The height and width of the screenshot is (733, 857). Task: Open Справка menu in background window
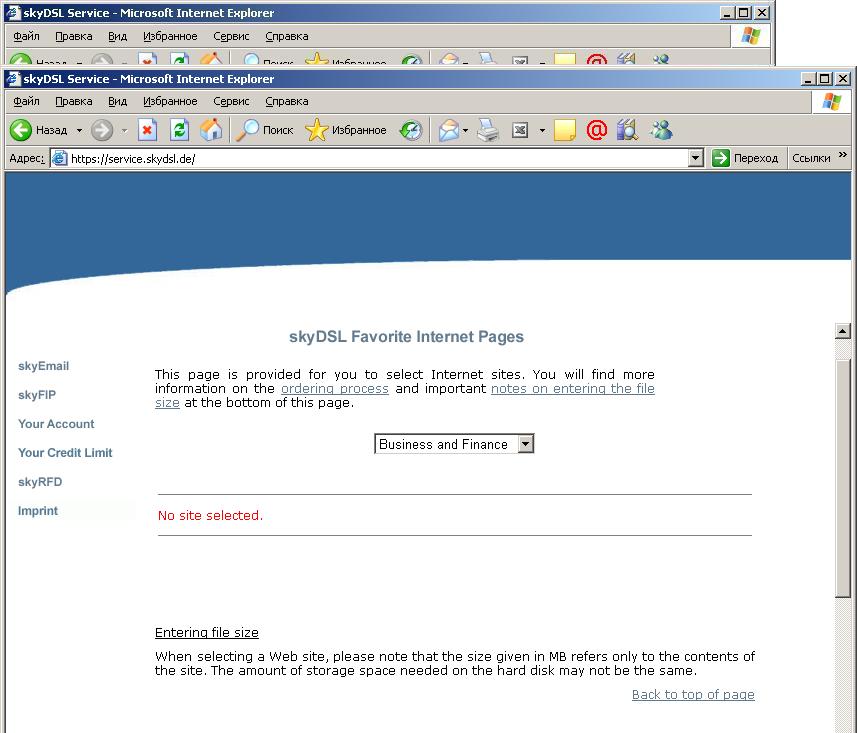tap(287, 36)
